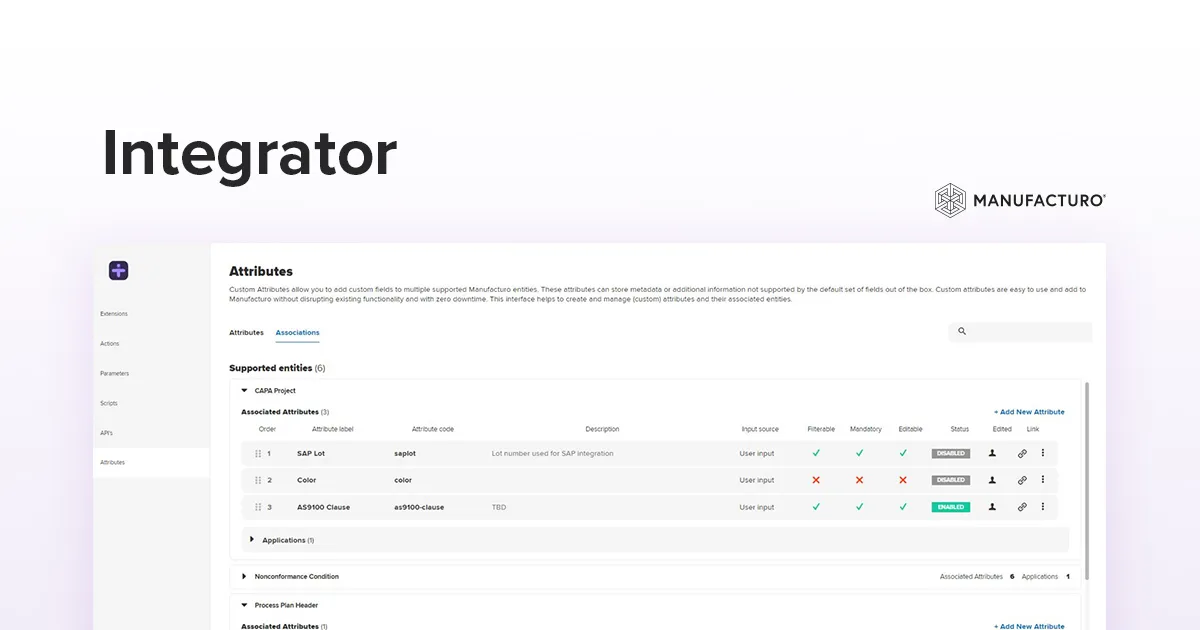Collapse the CAPA Project entity
This screenshot has width=1200, height=630.
pos(242,391)
